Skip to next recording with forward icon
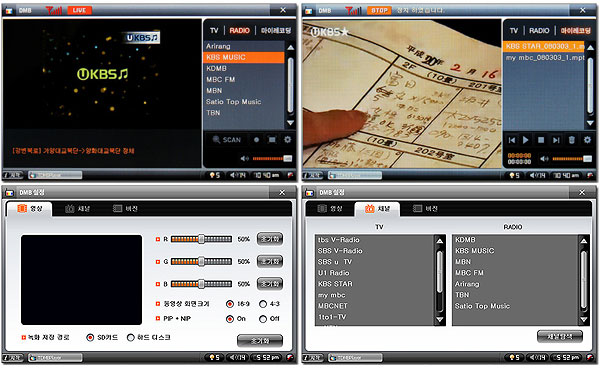Viewport: 600px width, 368px height. click(556, 140)
